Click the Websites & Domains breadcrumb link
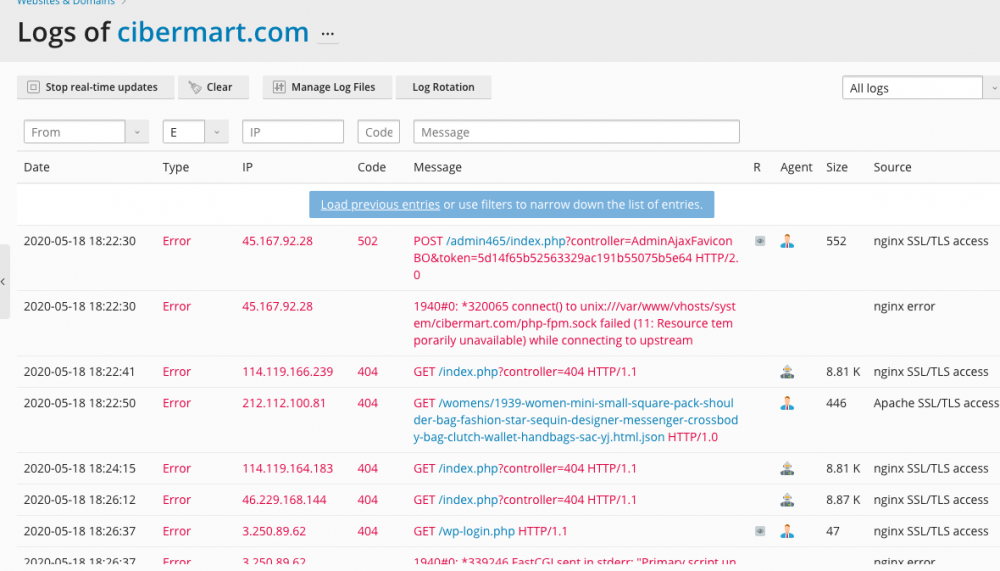This screenshot has height=571, width=1000. click(66, 3)
